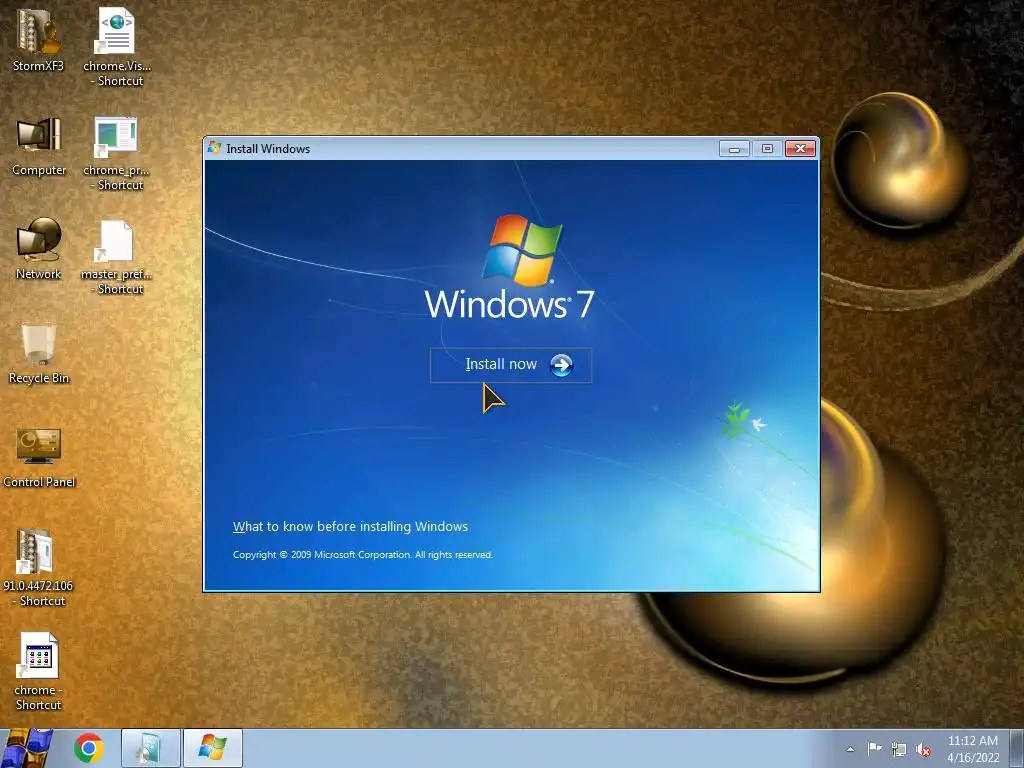
Task: Show hidden tray icons arrow
Action: (850, 749)
